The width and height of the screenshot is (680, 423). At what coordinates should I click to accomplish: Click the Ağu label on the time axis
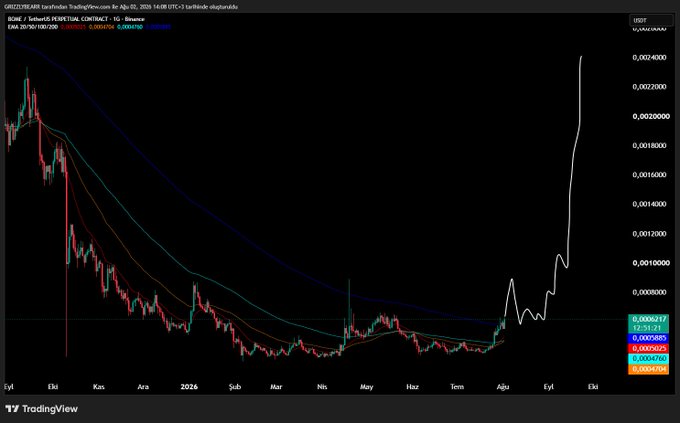(x=503, y=387)
